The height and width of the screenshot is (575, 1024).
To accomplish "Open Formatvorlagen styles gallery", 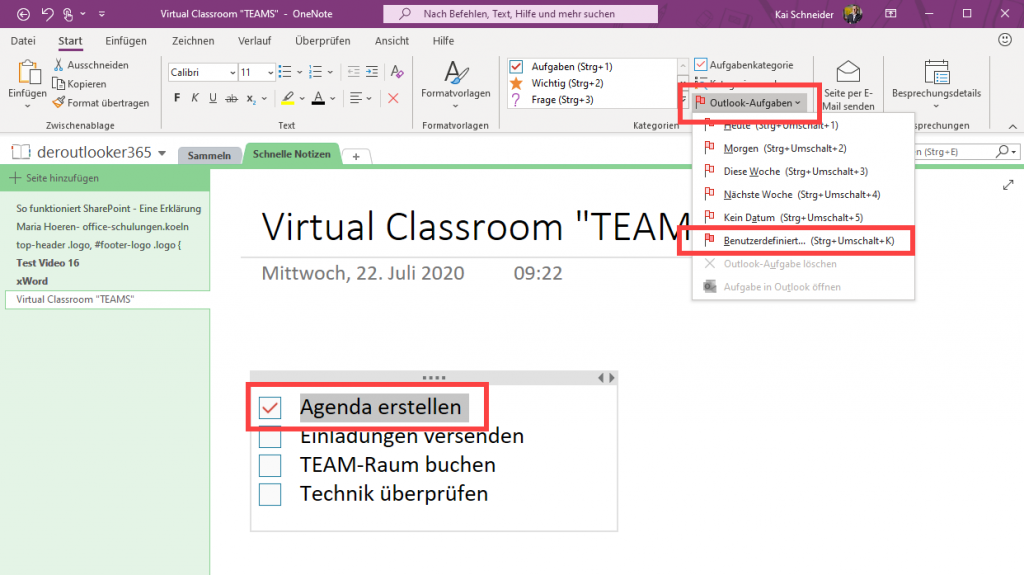I will [456, 84].
